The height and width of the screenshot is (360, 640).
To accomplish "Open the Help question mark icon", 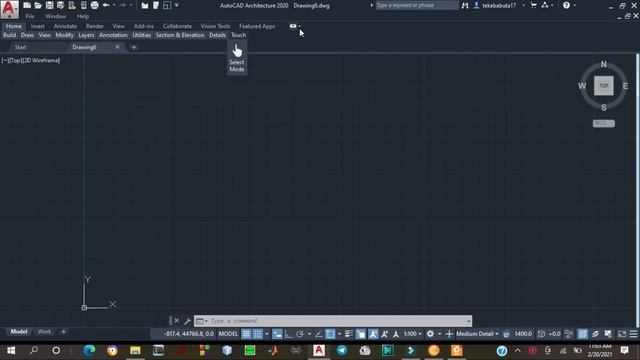I will coord(566,5).
